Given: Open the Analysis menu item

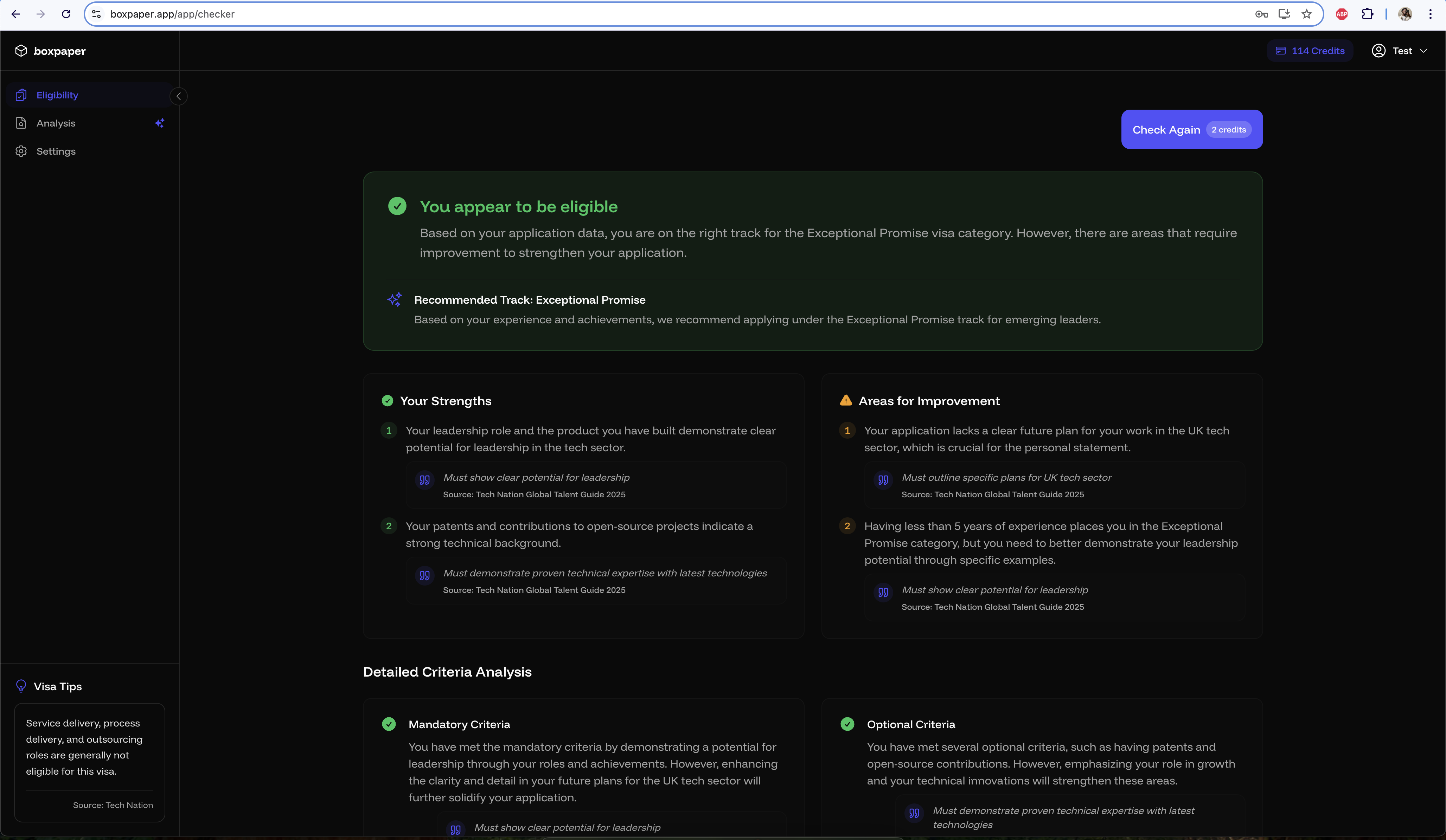Looking at the screenshot, I should 56,123.
